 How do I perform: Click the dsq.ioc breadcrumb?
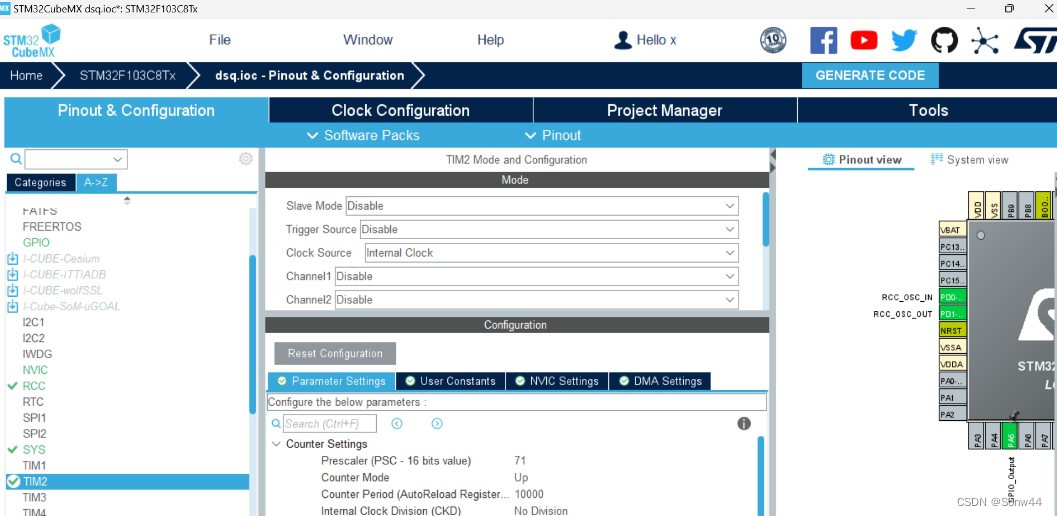pos(309,76)
